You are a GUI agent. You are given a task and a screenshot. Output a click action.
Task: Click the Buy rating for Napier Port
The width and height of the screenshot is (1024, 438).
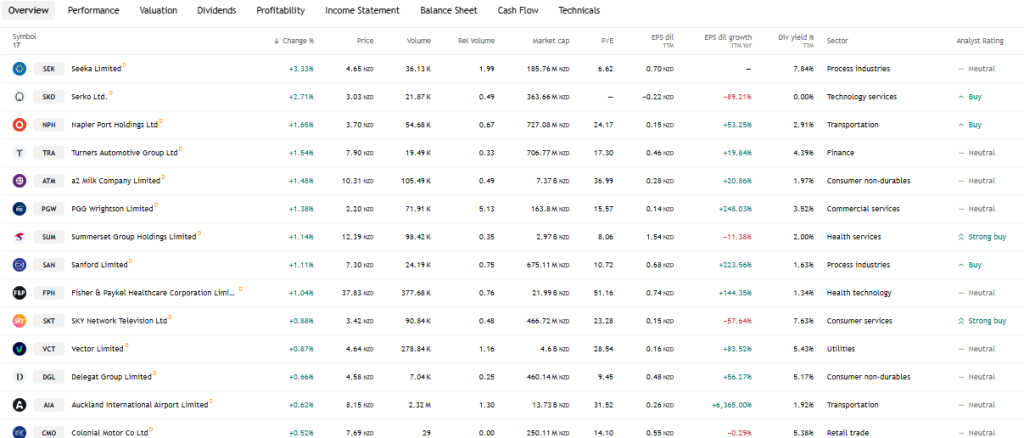click(x=970, y=125)
